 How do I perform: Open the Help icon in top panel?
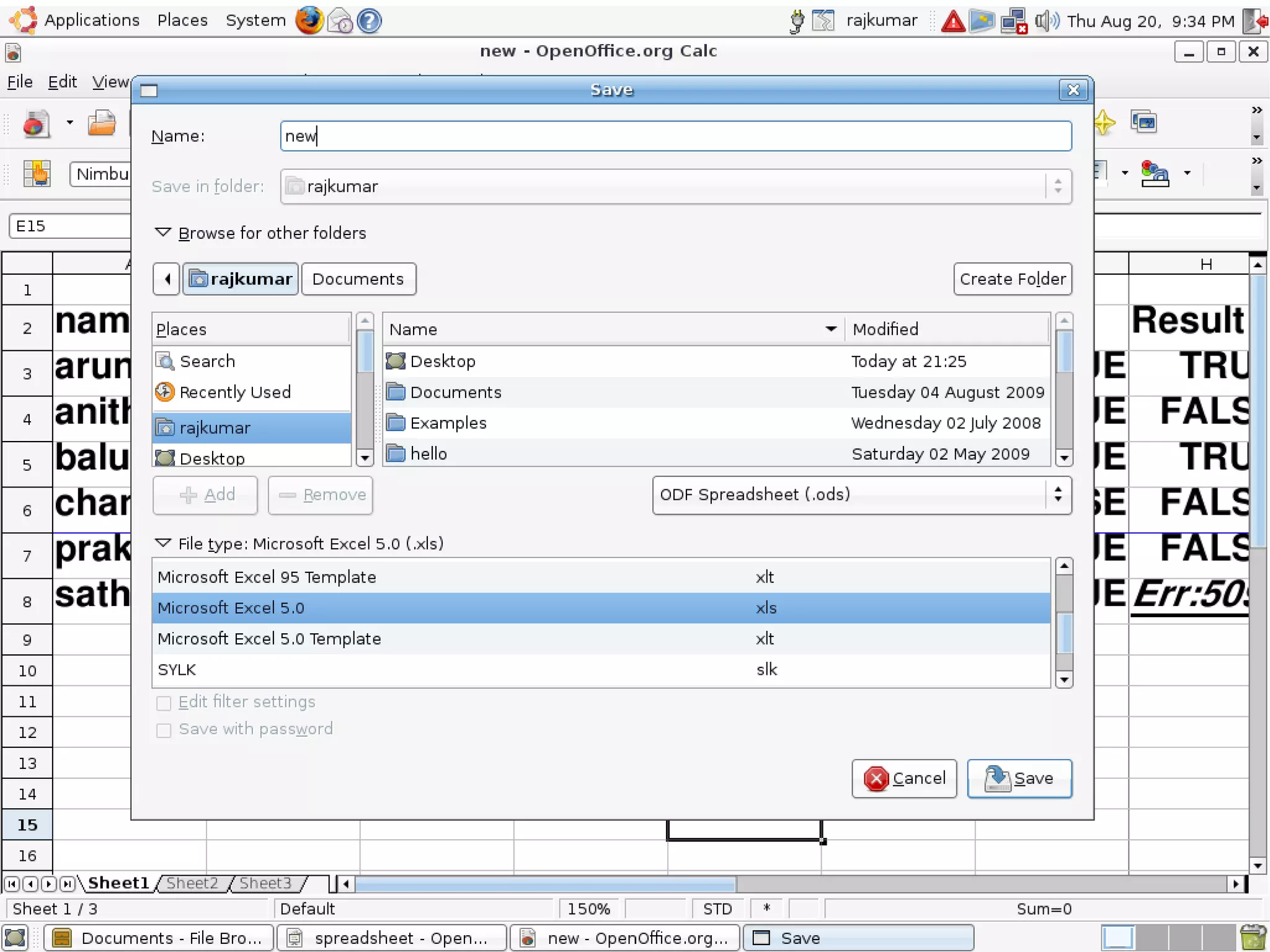(370, 21)
